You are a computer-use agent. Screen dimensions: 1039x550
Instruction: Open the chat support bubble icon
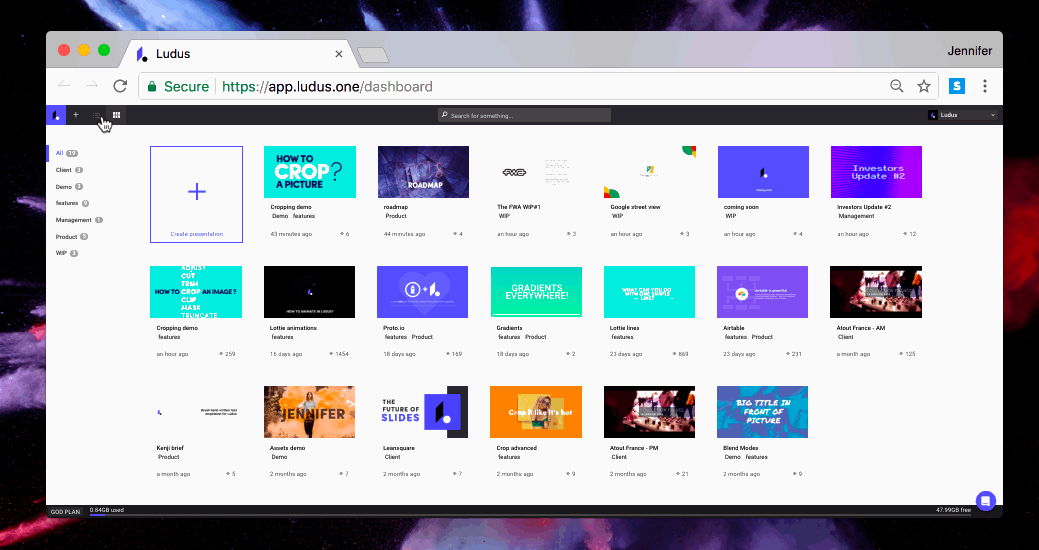[985, 501]
